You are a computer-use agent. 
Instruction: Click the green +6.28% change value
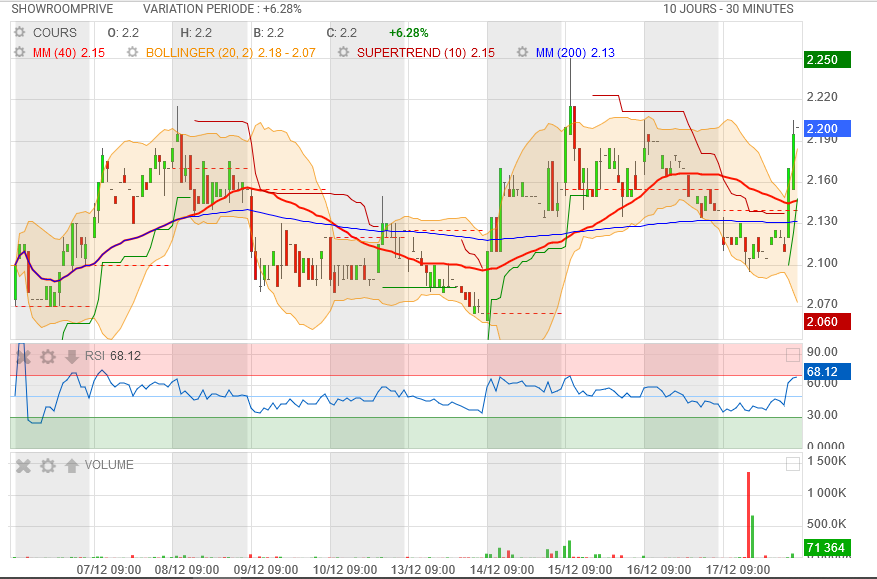point(408,32)
